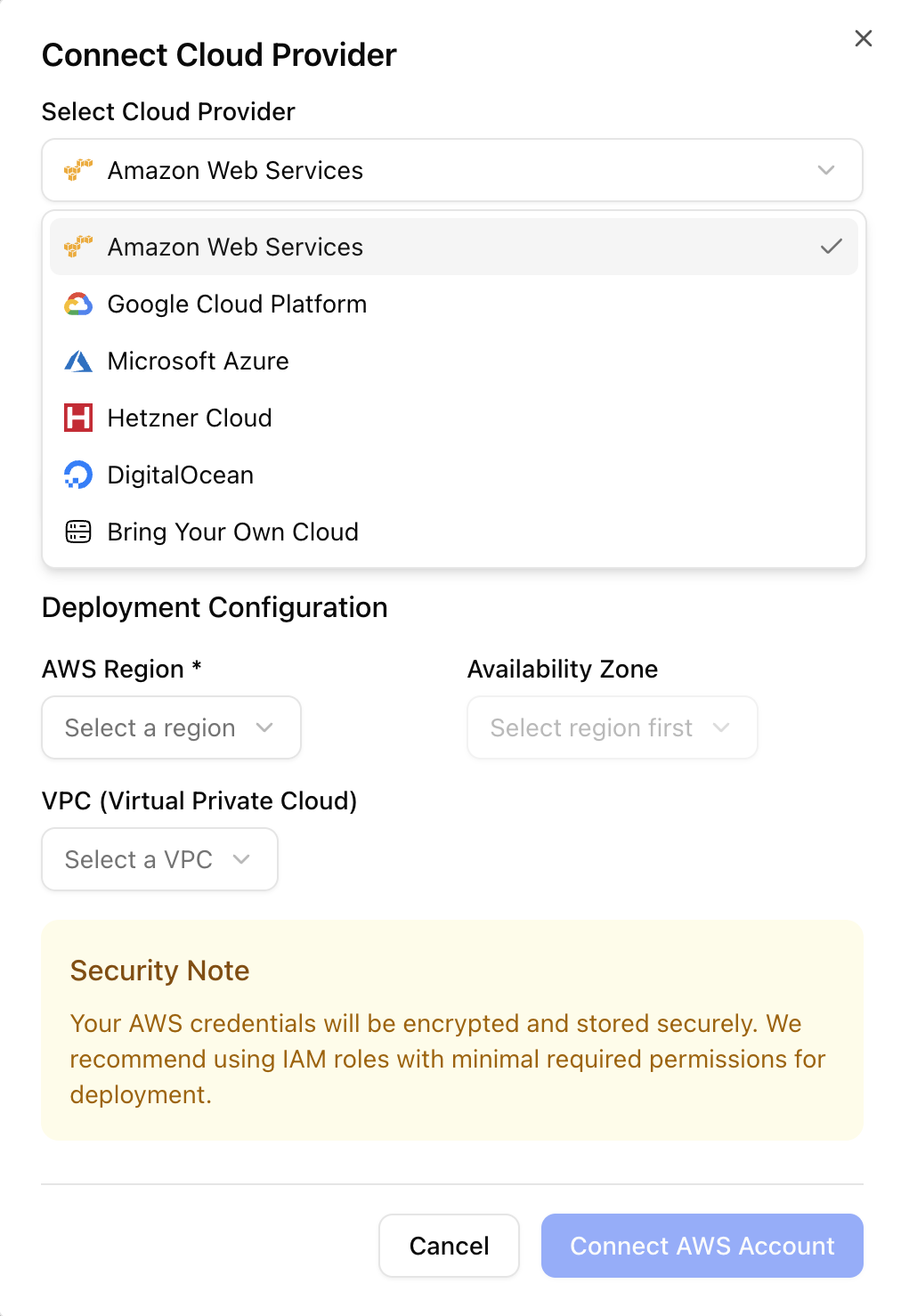Choose Google Cloud Platform as provider

[x=237, y=304]
